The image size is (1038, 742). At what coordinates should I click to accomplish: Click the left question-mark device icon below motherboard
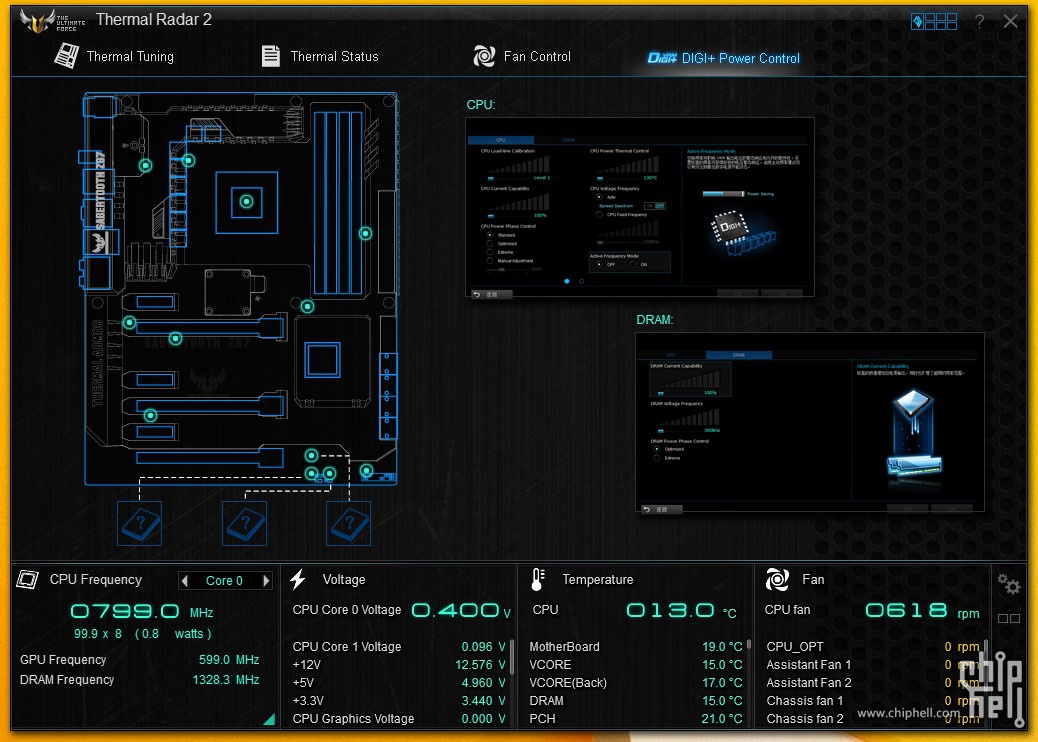coord(139,524)
